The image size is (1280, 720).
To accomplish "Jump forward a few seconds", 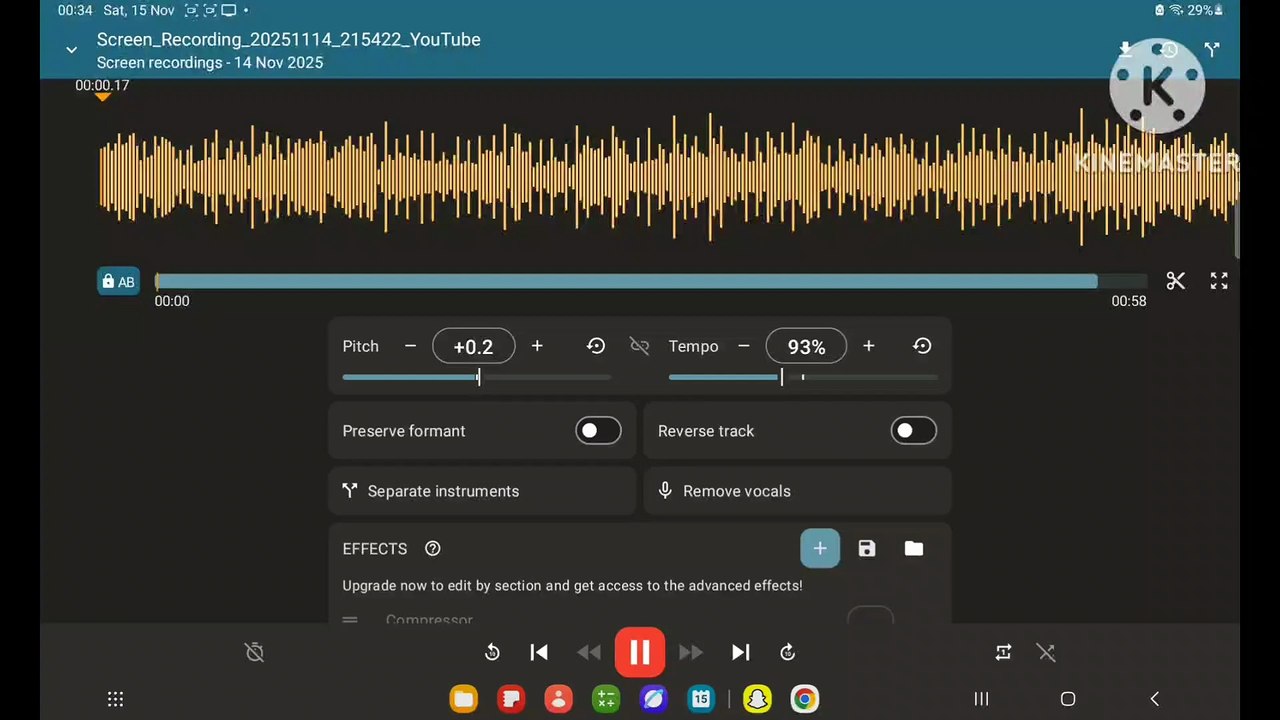I will (788, 652).
